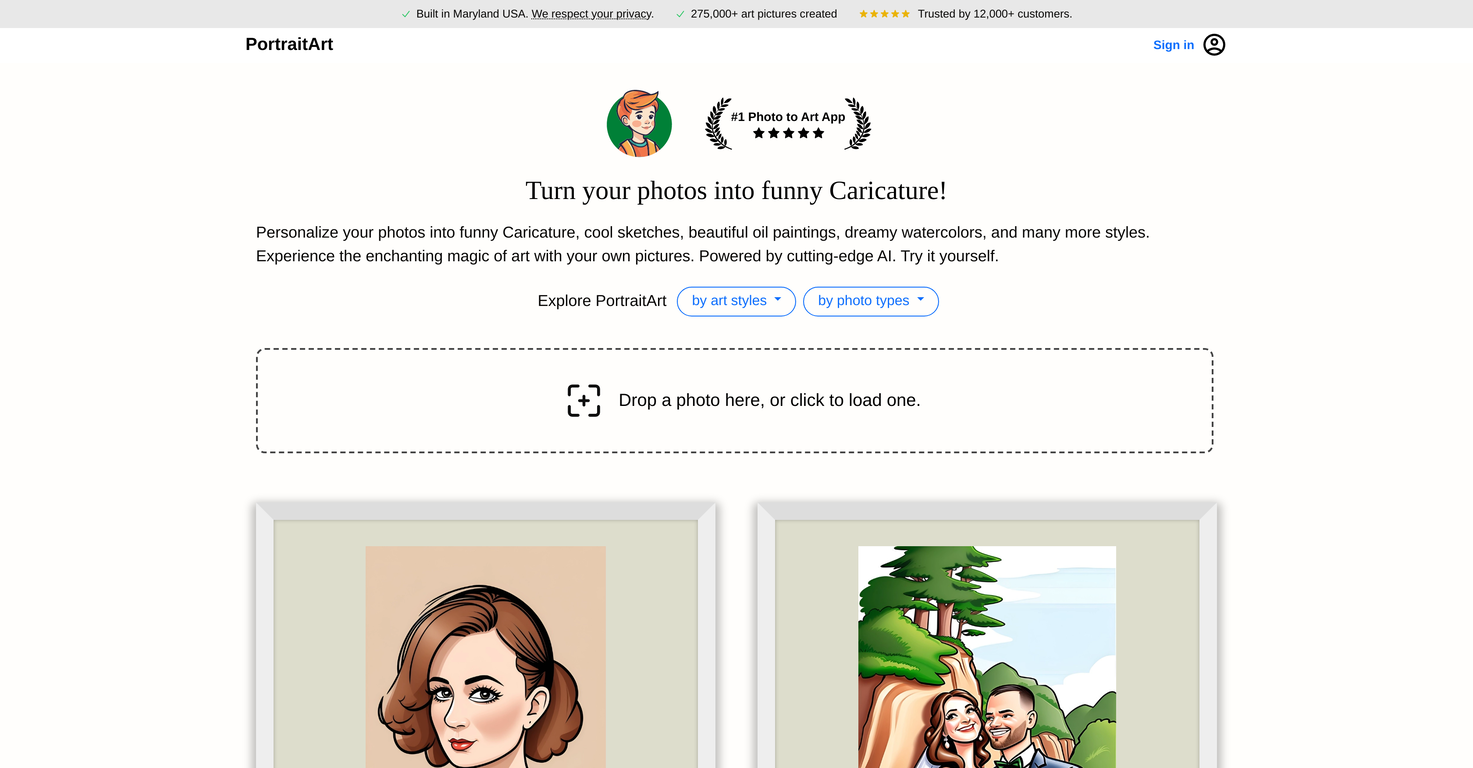Click the Explore PortraitArt label
Image resolution: width=1473 pixels, height=768 pixels.
coord(601,300)
